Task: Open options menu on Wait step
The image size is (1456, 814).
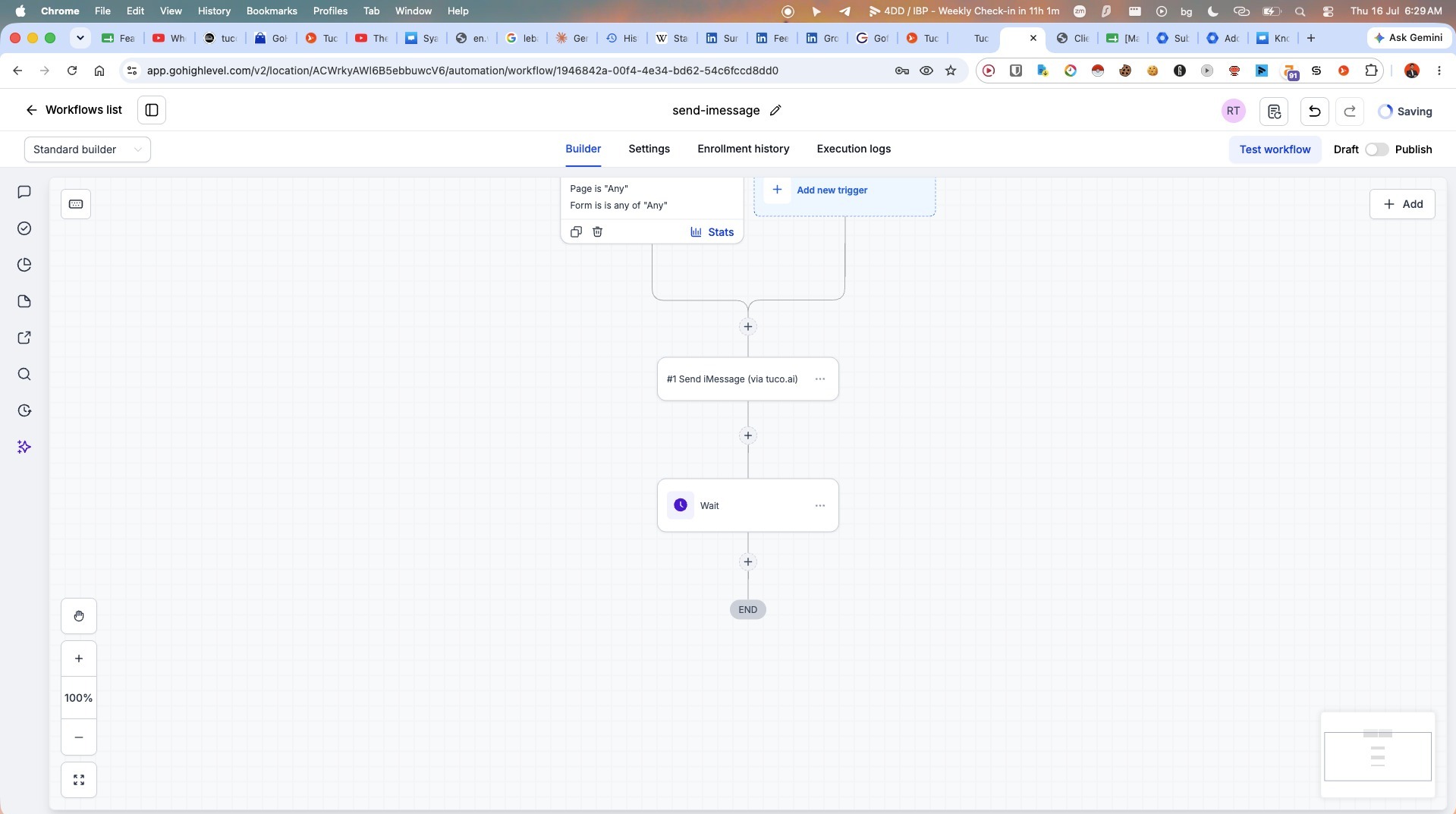Action: coord(820,505)
